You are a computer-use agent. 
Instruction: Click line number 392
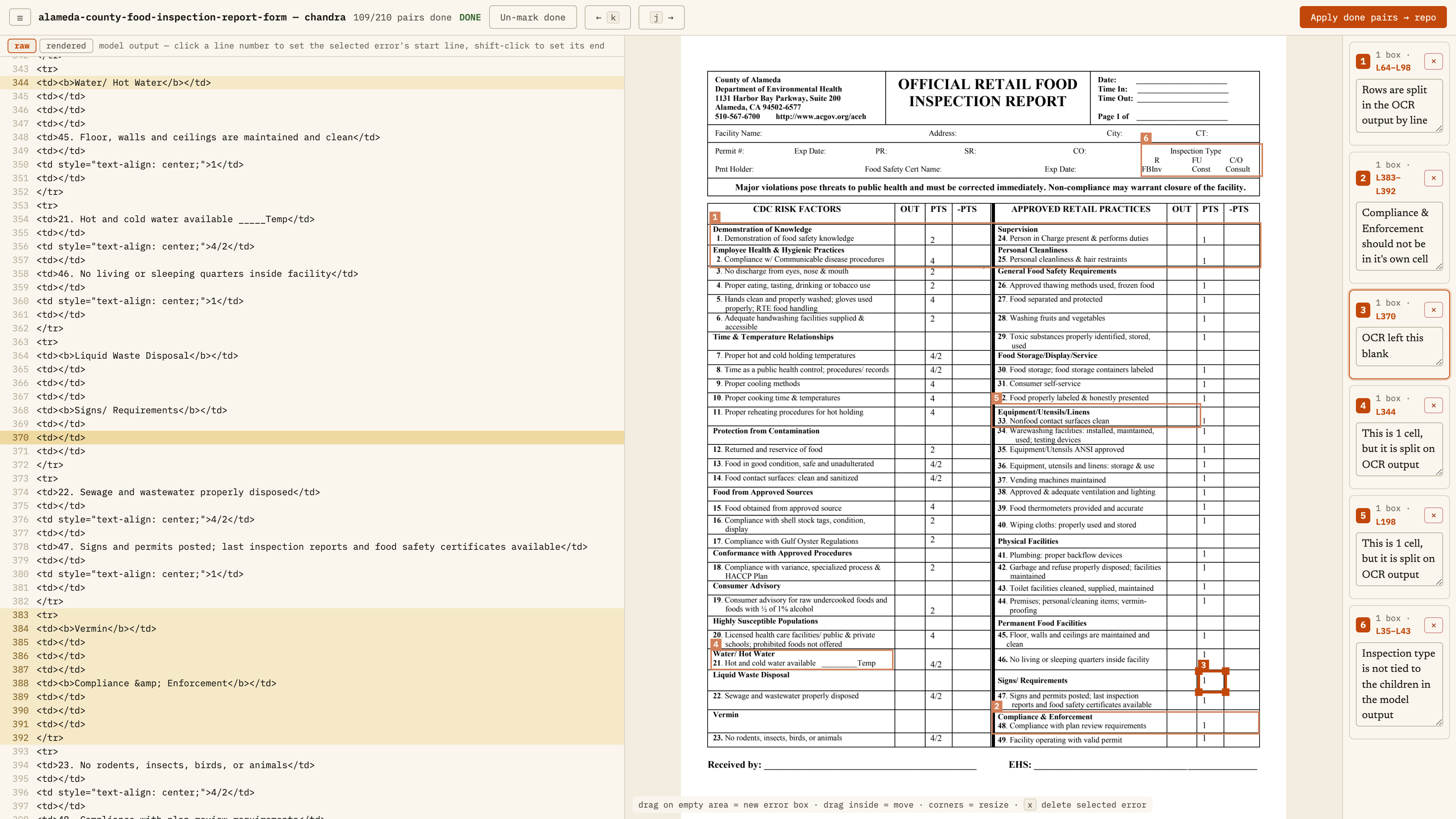[20, 737]
